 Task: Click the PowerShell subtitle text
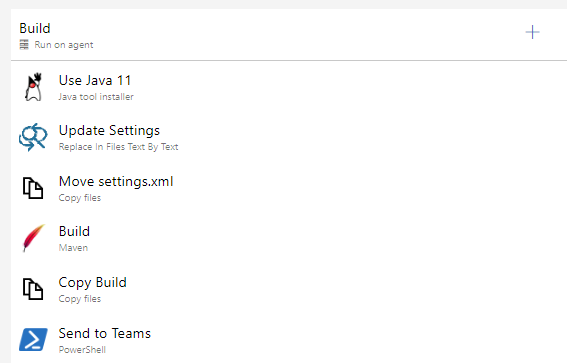pyautogui.click(x=82, y=350)
